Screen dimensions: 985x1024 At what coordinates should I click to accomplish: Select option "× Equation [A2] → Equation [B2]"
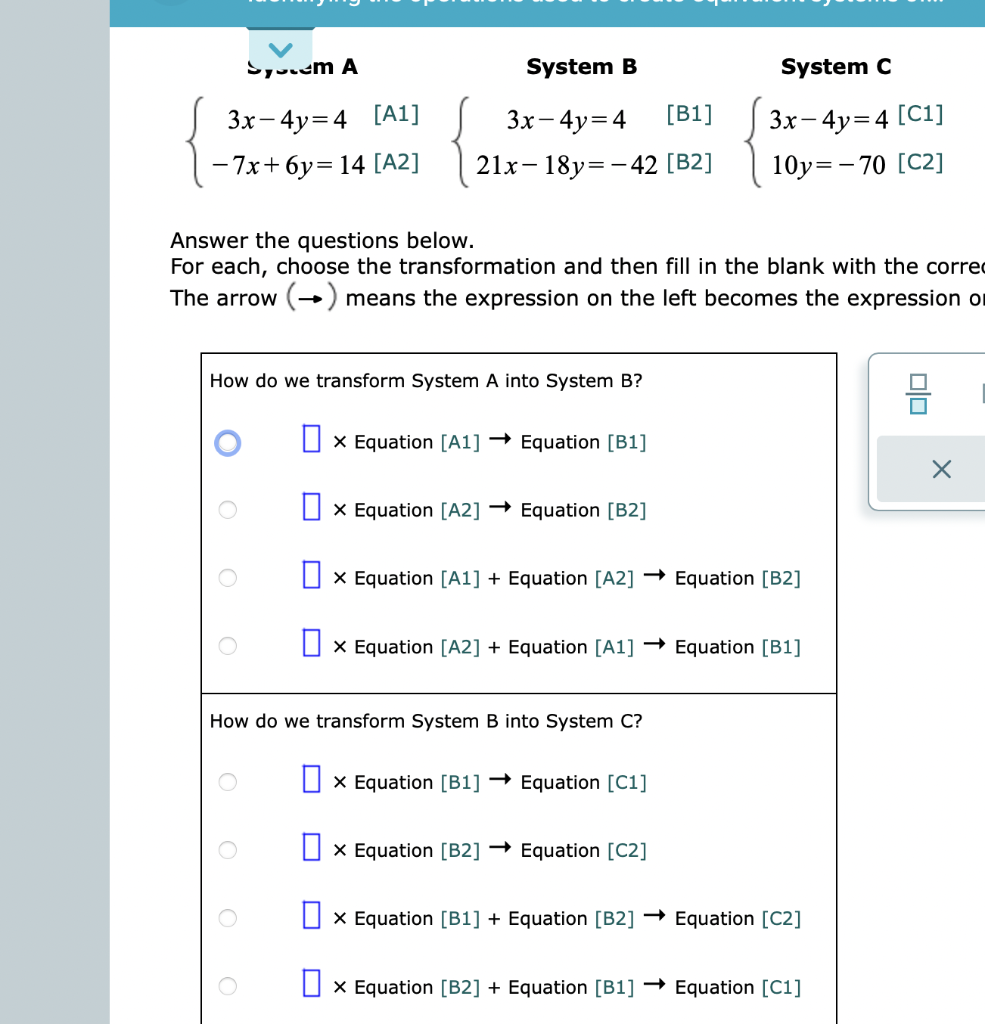[227, 509]
